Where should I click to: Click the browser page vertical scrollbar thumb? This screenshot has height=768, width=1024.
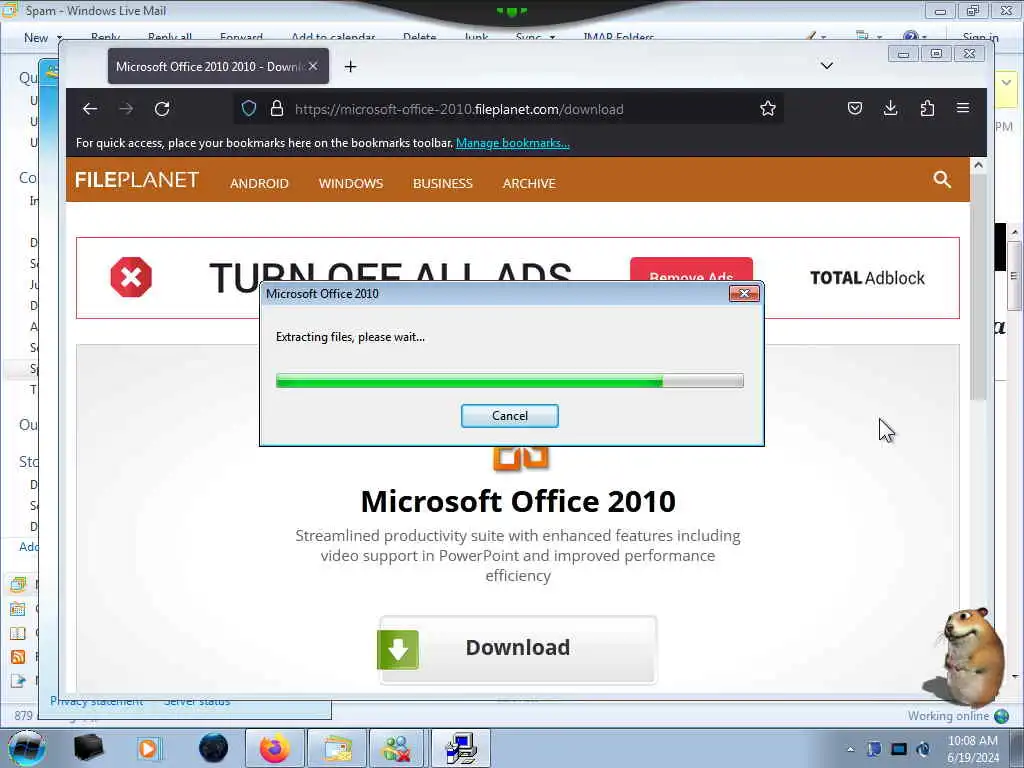[x=978, y=287]
